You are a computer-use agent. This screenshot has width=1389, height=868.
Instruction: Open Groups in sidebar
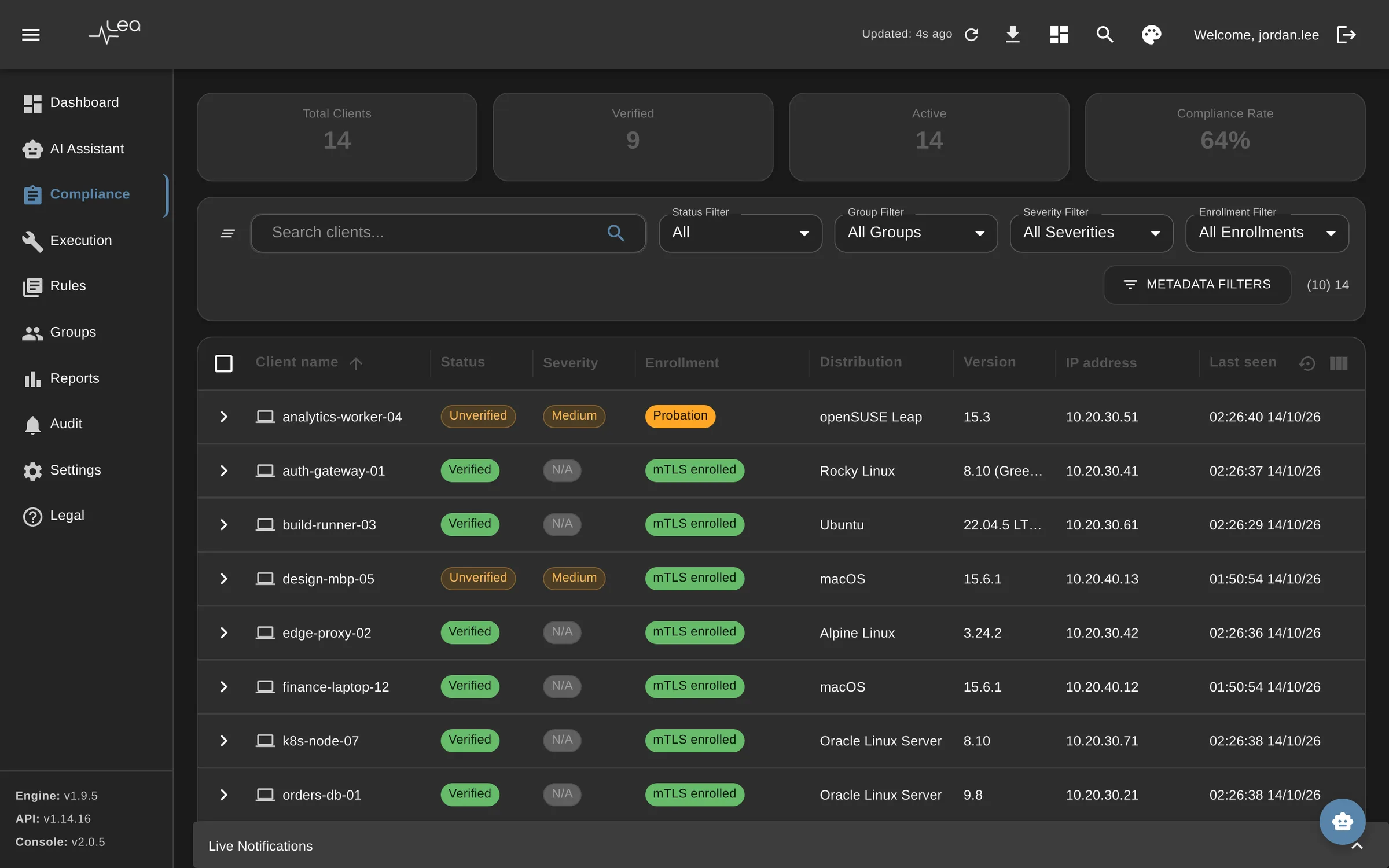(x=85, y=332)
